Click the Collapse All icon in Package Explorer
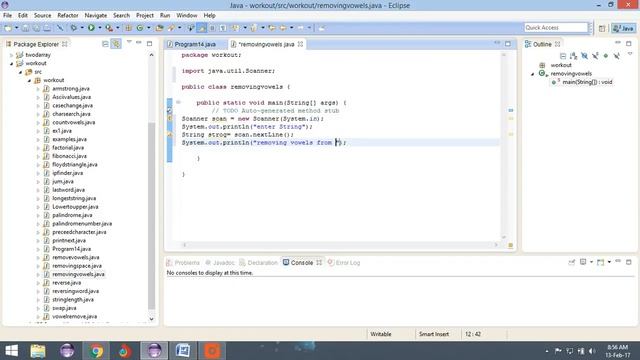This screenshot has width=640, height=360. (x=105, y=44)
